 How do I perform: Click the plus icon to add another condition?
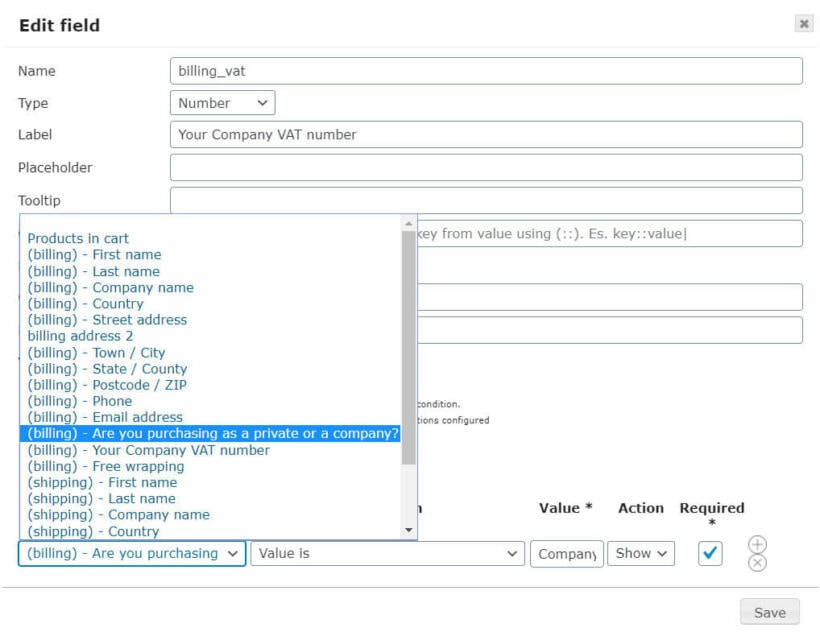point(758,544)
